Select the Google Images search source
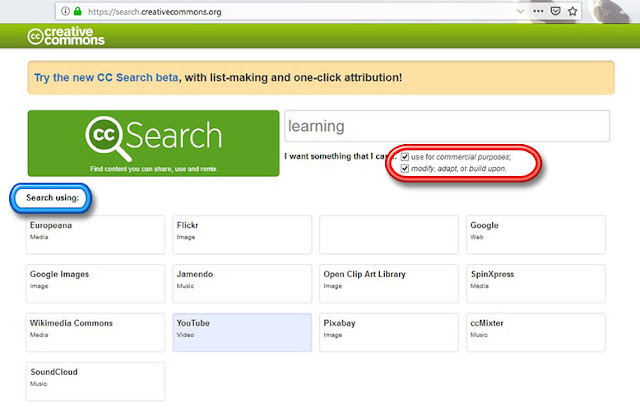 click(96, 284)
